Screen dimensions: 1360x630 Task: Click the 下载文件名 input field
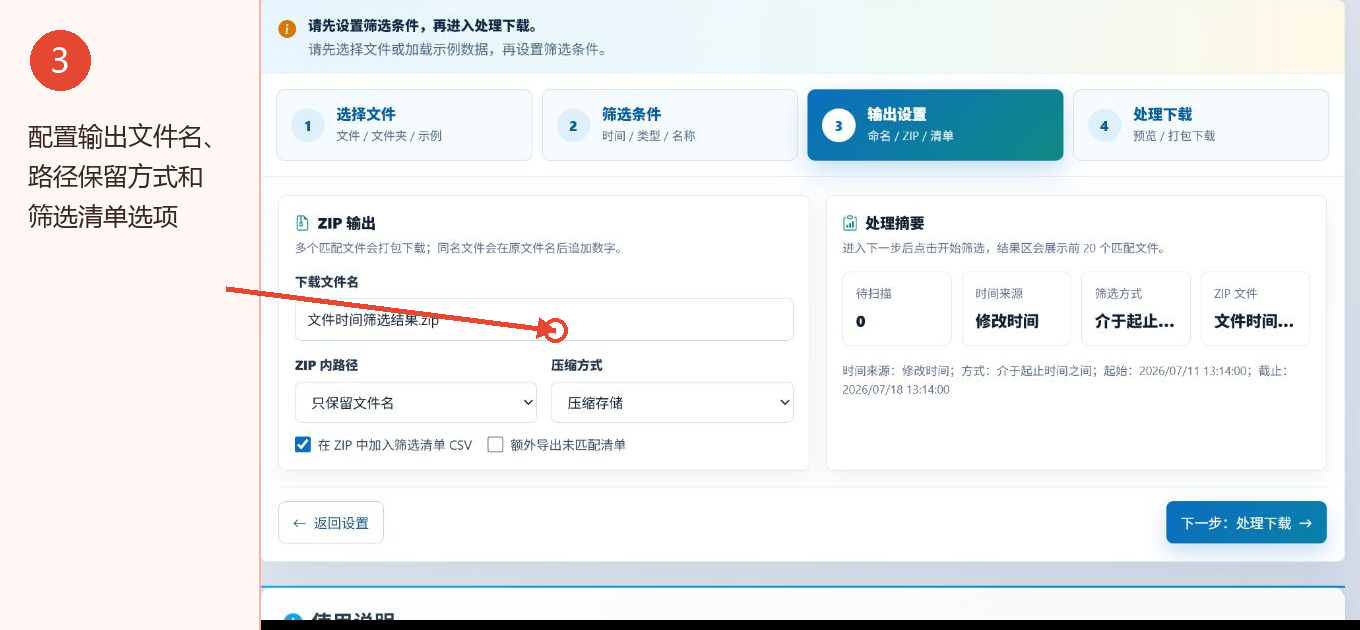point(544,319)
